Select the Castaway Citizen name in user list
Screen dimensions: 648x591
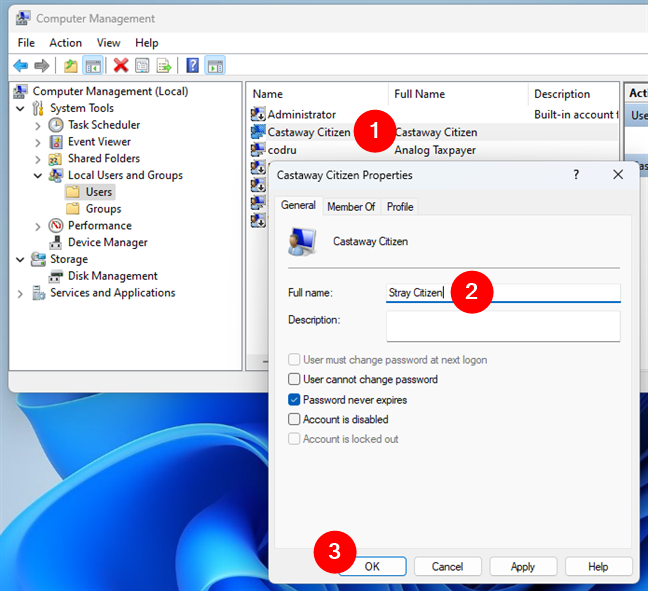(309, 132)
